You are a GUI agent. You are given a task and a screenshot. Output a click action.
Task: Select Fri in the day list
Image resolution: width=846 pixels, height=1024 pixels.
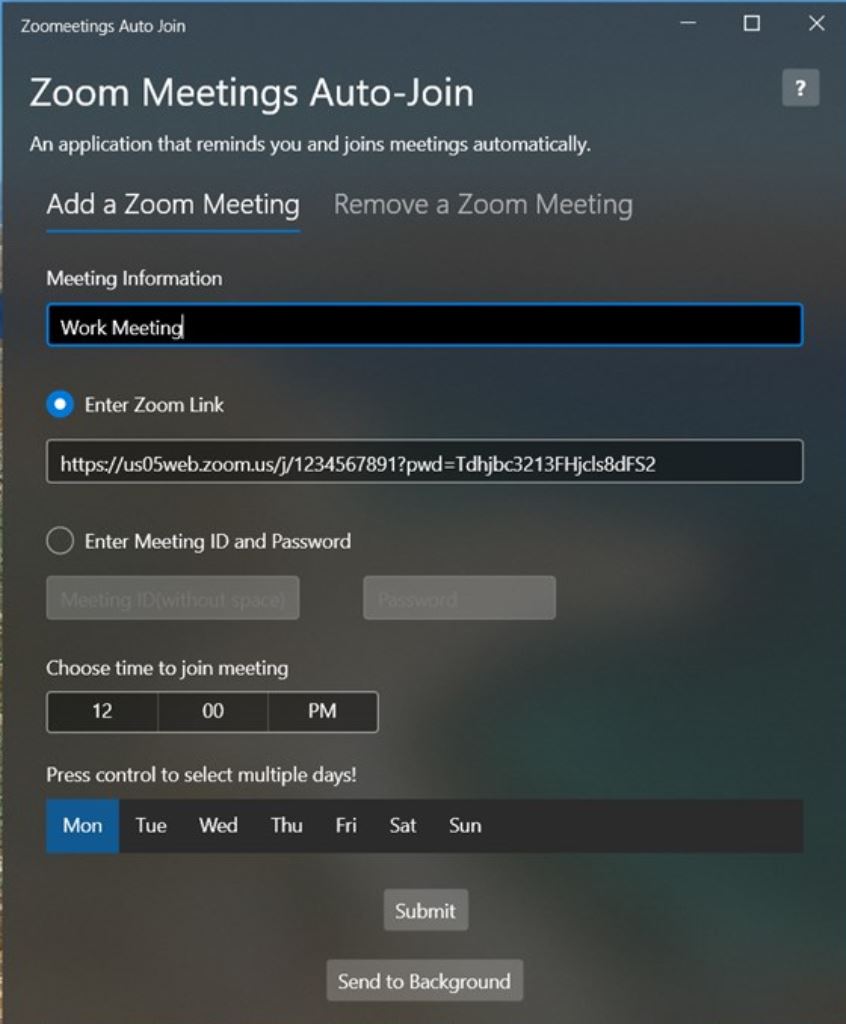(x=346, y=825)
